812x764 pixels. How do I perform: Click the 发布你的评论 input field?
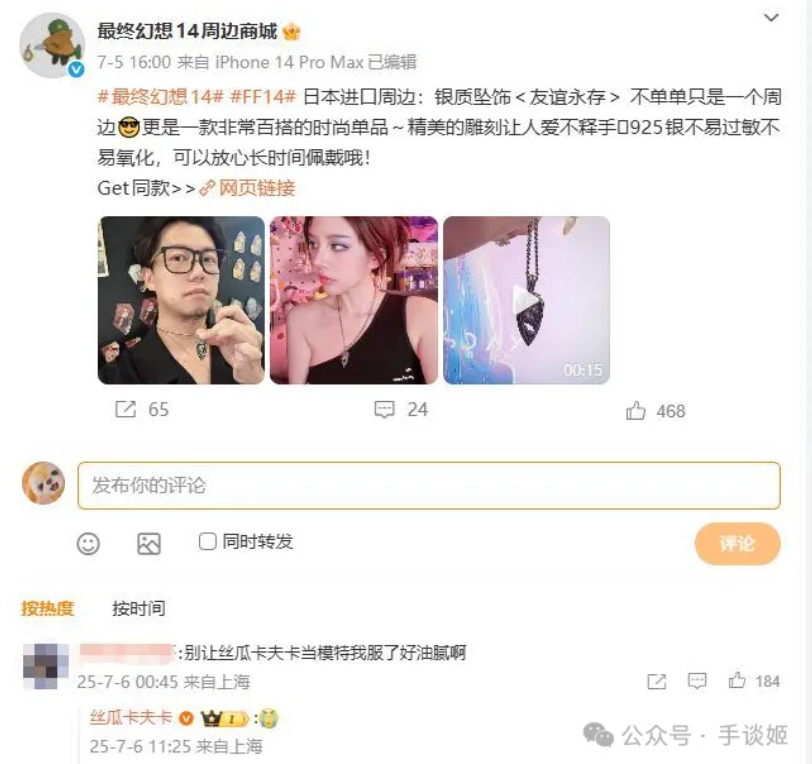[429, 485]
